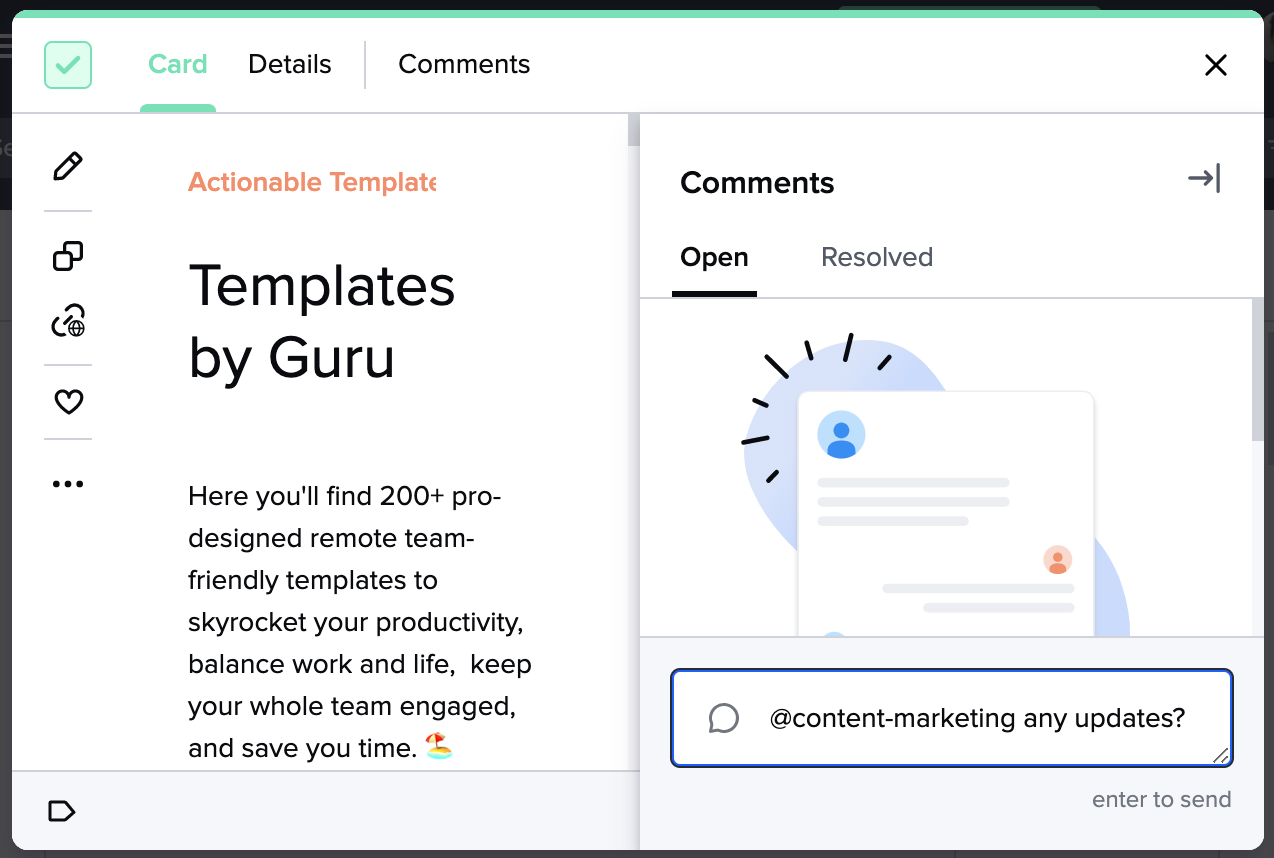Switch to the Card tab

pyautogui.click(x=178, y=64)
